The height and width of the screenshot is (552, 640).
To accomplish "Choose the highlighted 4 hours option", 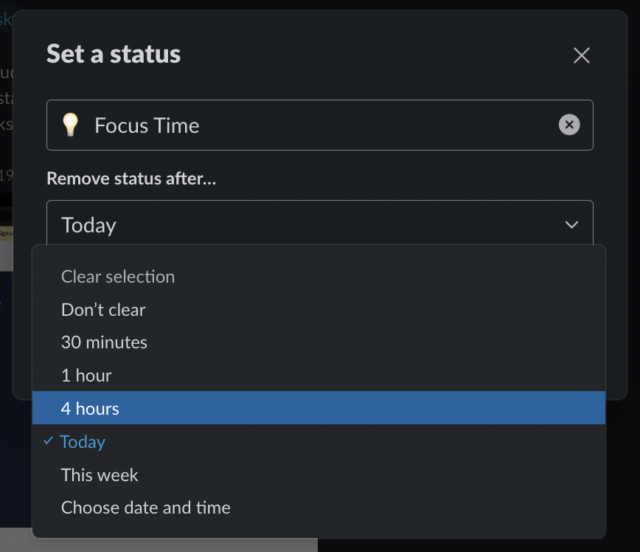I will point(90,408).
